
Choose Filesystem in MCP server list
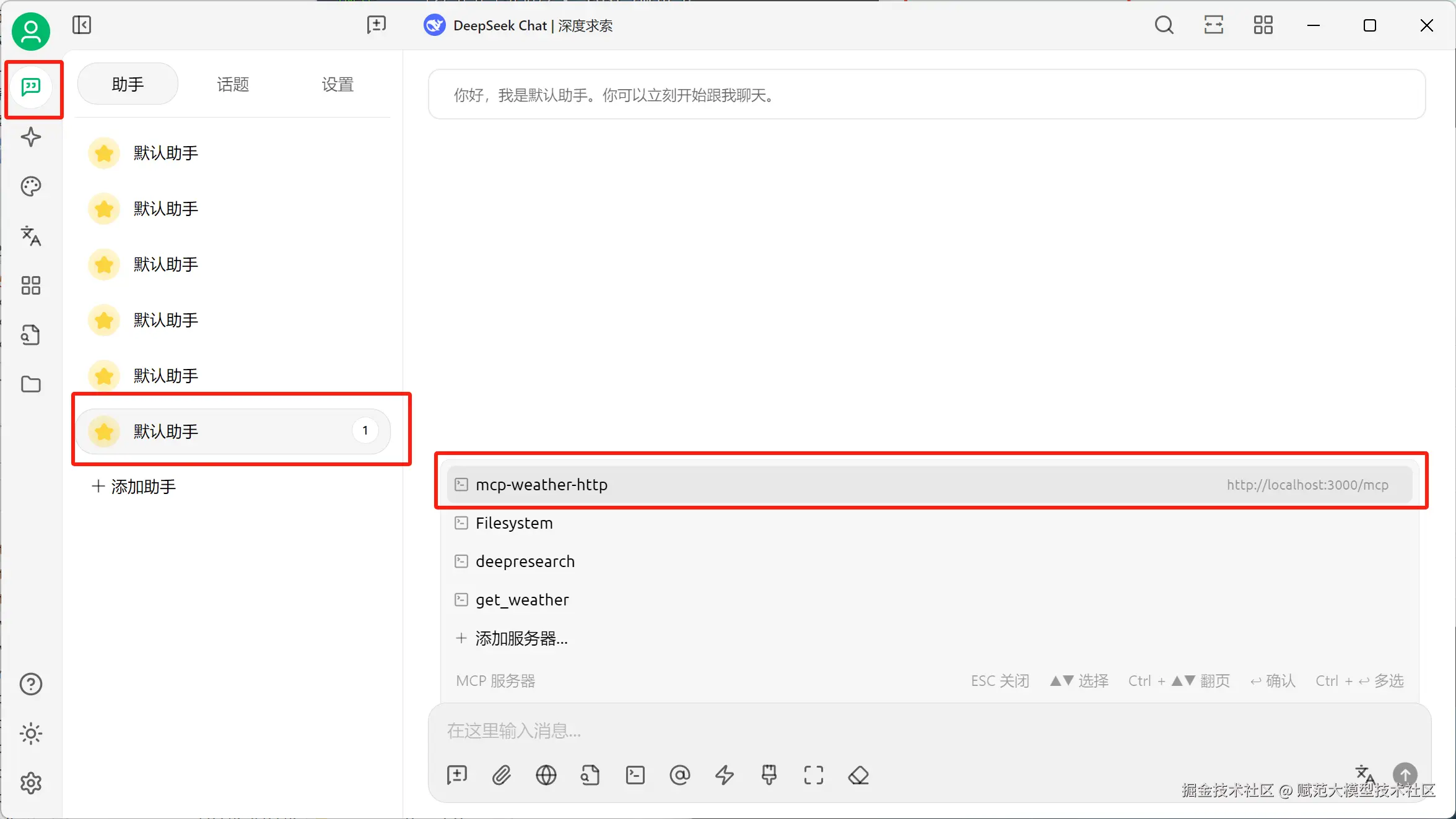coord(514,523)
